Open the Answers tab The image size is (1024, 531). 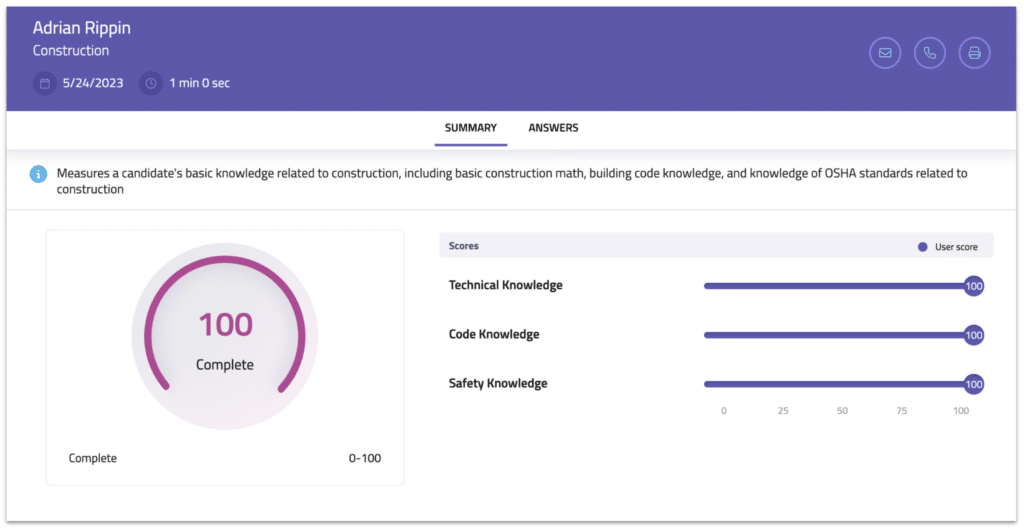click(x=553, y=128)
